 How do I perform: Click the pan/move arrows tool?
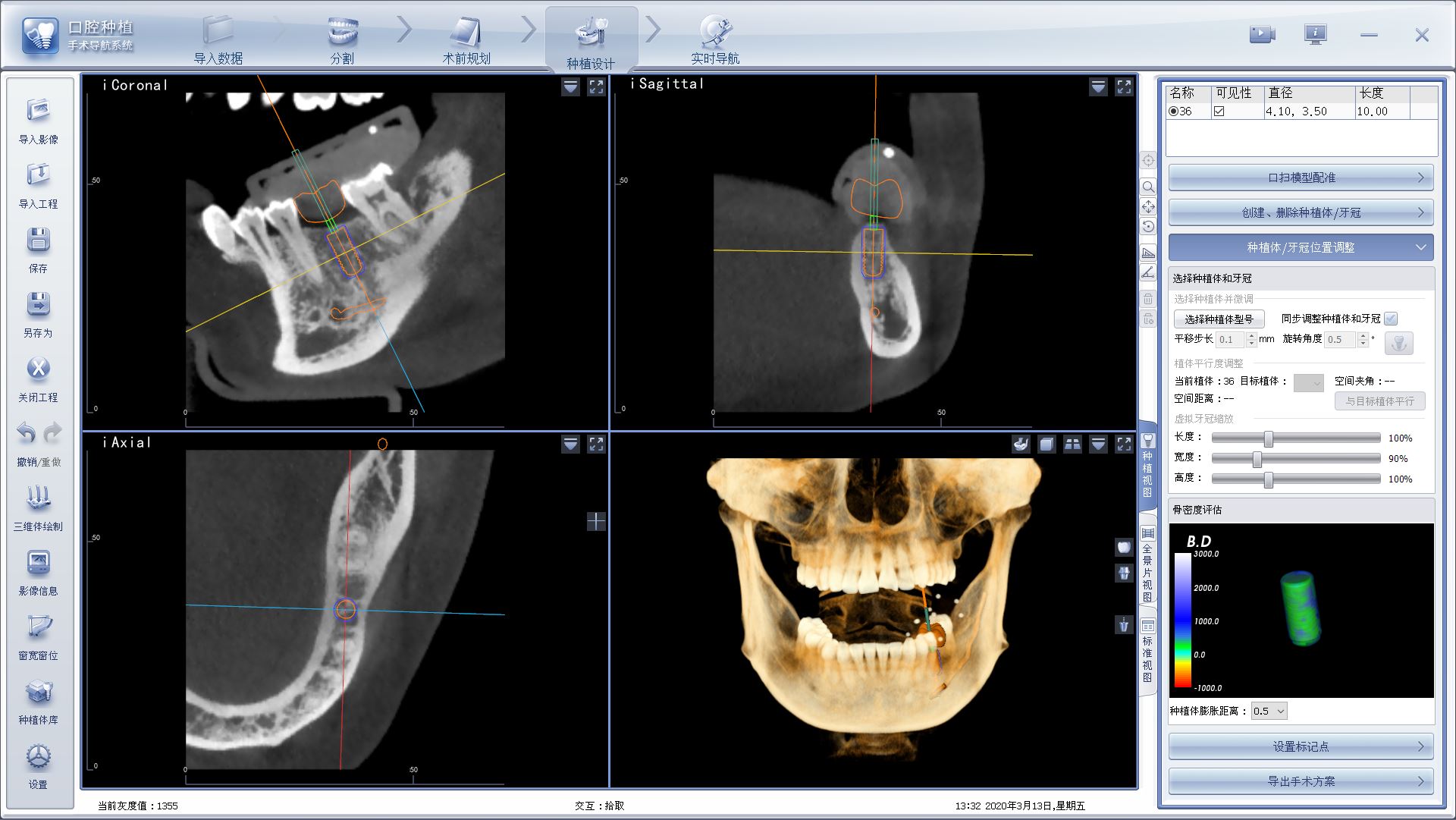[x=1148, y=206]
